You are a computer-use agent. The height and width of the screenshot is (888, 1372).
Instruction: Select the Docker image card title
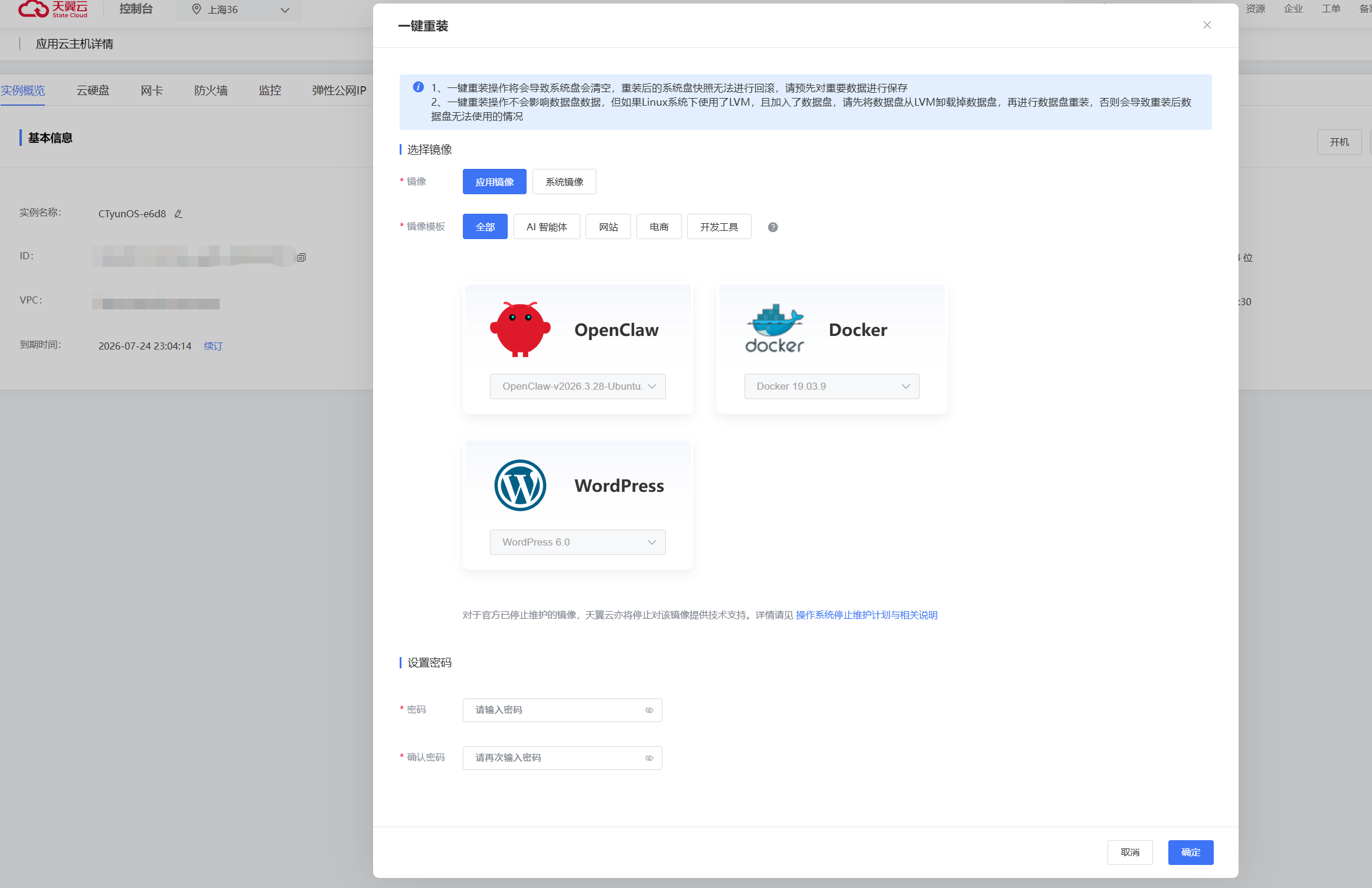point(858,329)
